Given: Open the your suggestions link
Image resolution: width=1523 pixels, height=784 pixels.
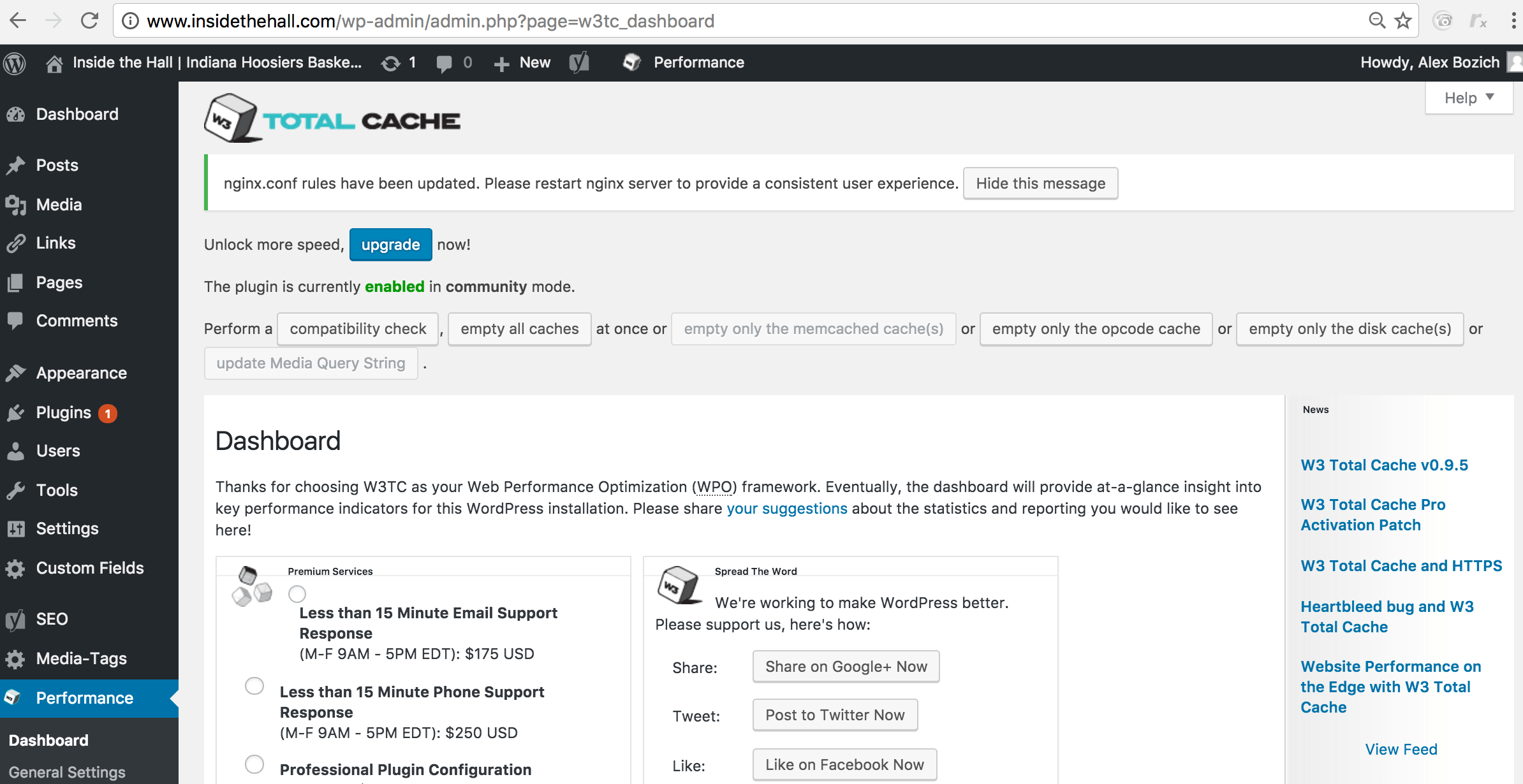Looking at the screenshot, I should 787,509.
